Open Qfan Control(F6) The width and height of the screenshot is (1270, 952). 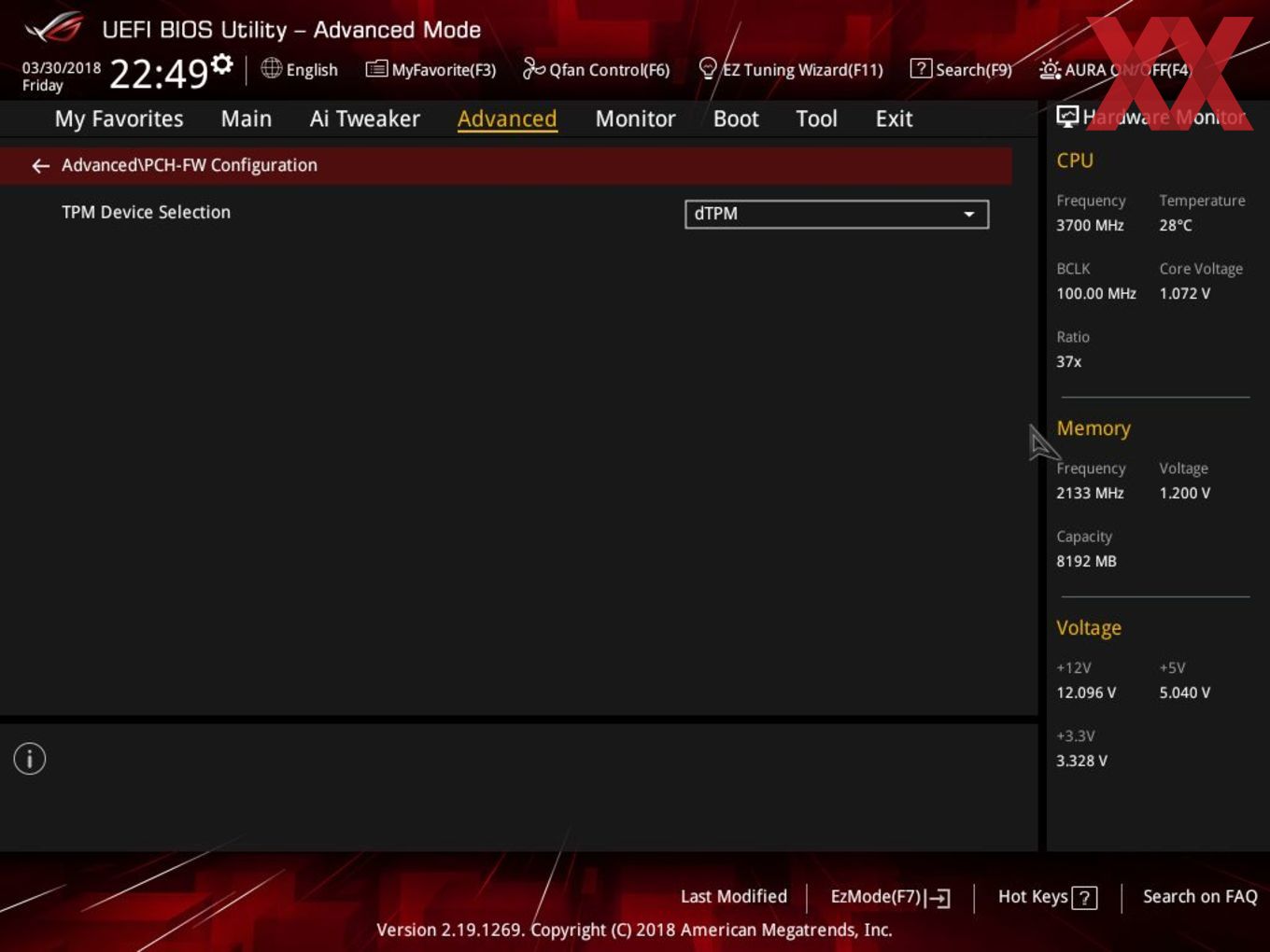click(596, 70)
